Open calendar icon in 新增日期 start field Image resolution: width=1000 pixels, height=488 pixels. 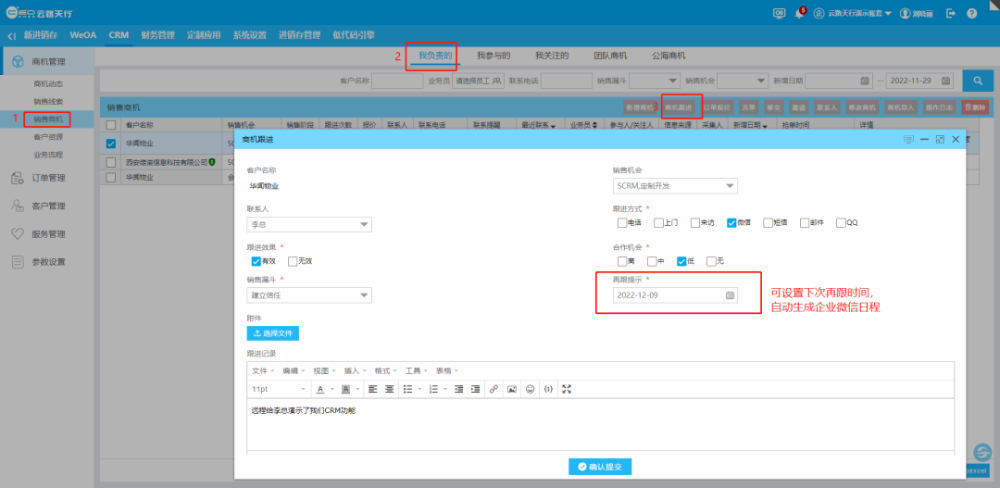[x=864, y=81]
